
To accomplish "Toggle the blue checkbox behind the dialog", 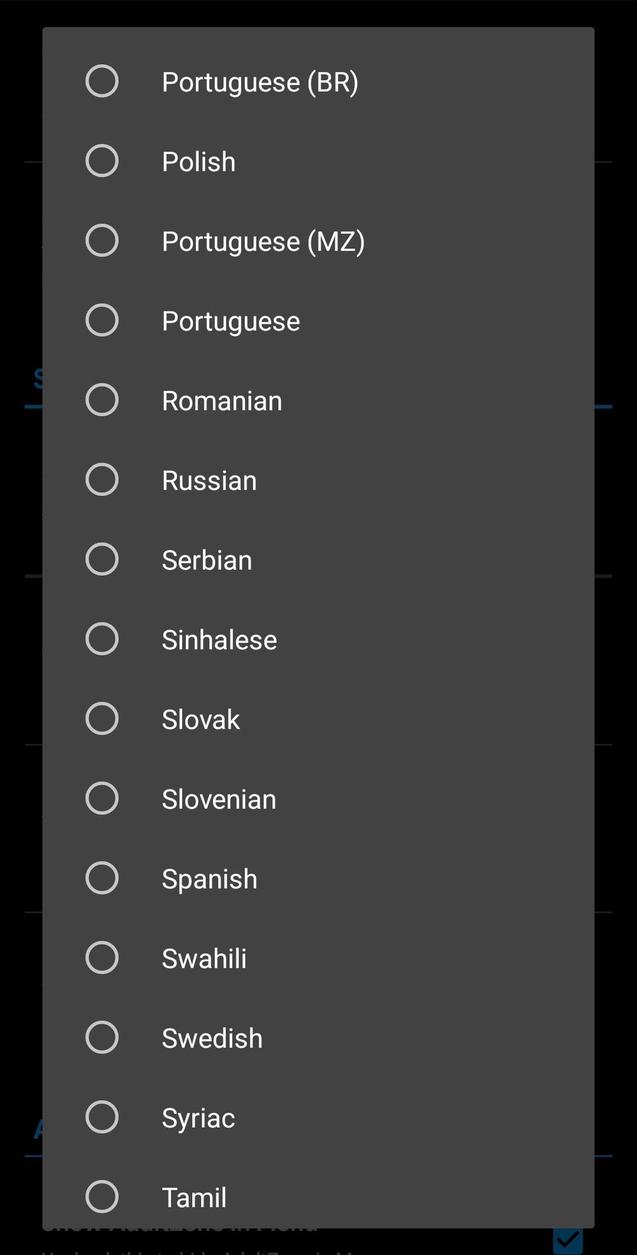I will 568,1241.
